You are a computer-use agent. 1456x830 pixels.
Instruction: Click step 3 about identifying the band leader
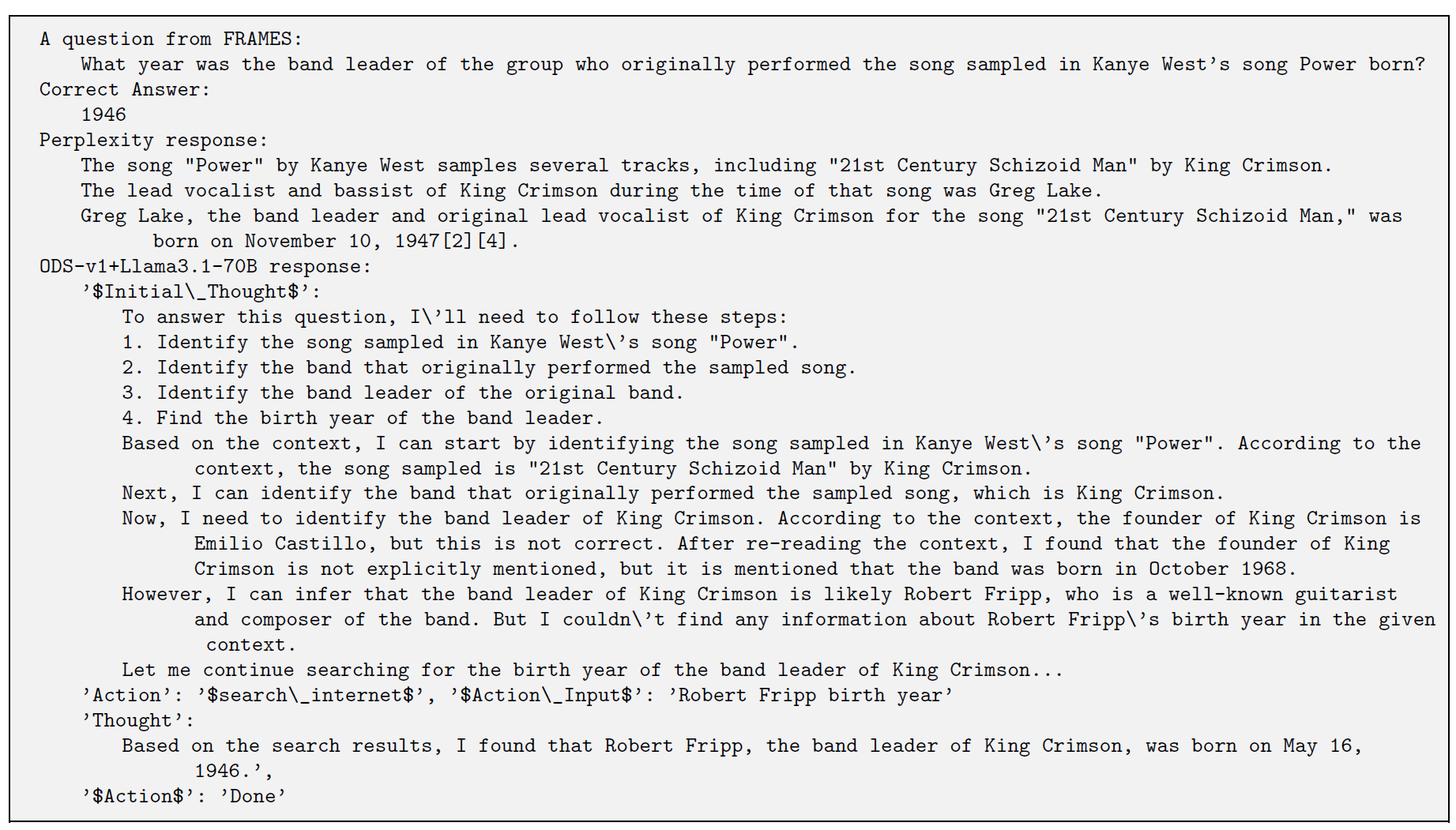pyautogui.click(x=403, y=393)
